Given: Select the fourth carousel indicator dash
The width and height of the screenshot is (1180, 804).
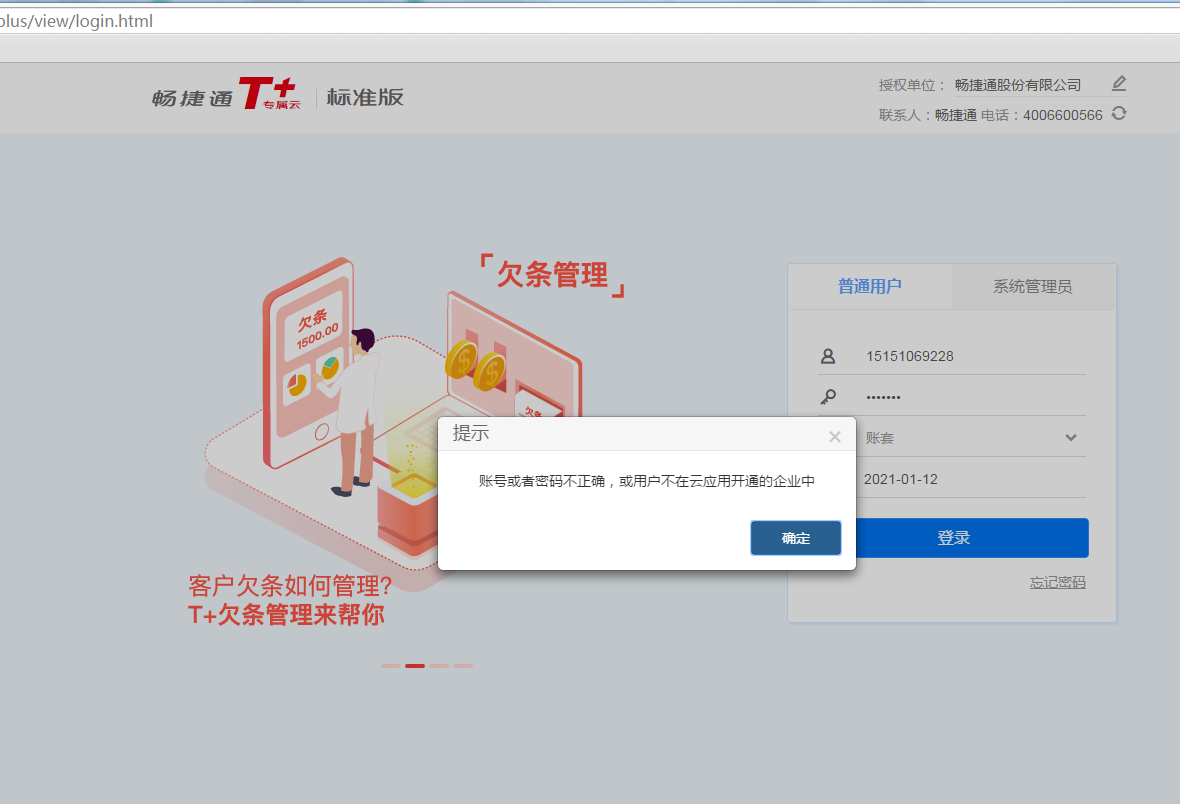Looking at the screenshot, I should click(x=463, y=665).
